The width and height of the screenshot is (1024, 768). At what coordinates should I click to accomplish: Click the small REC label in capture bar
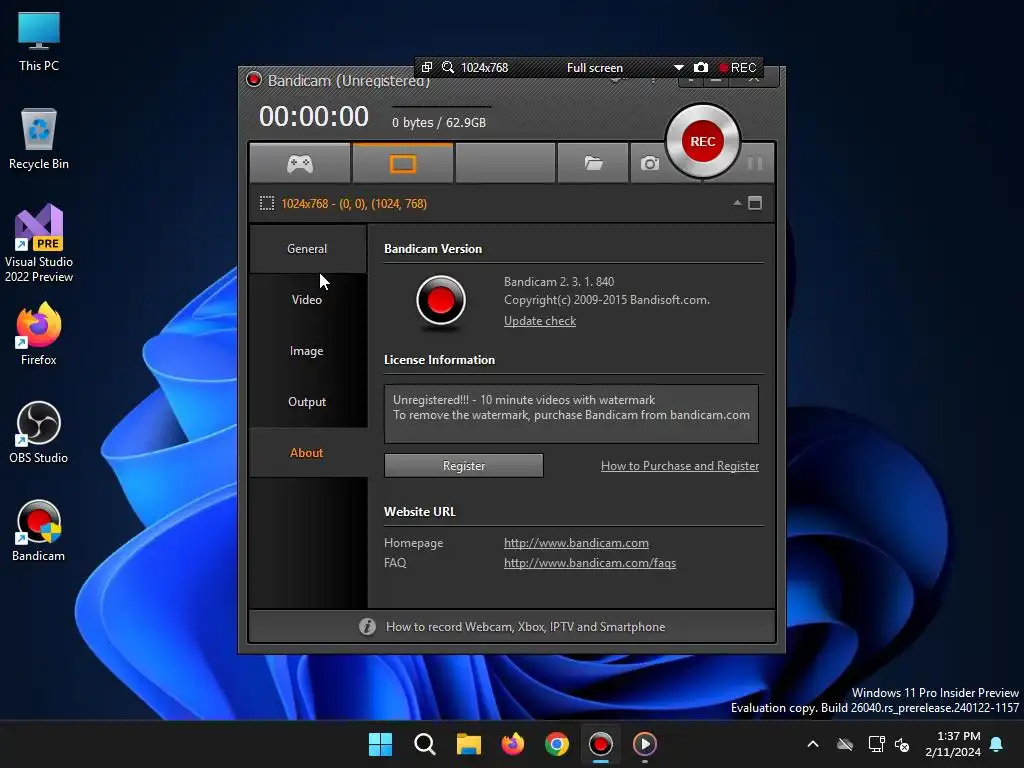click(738, 67)
